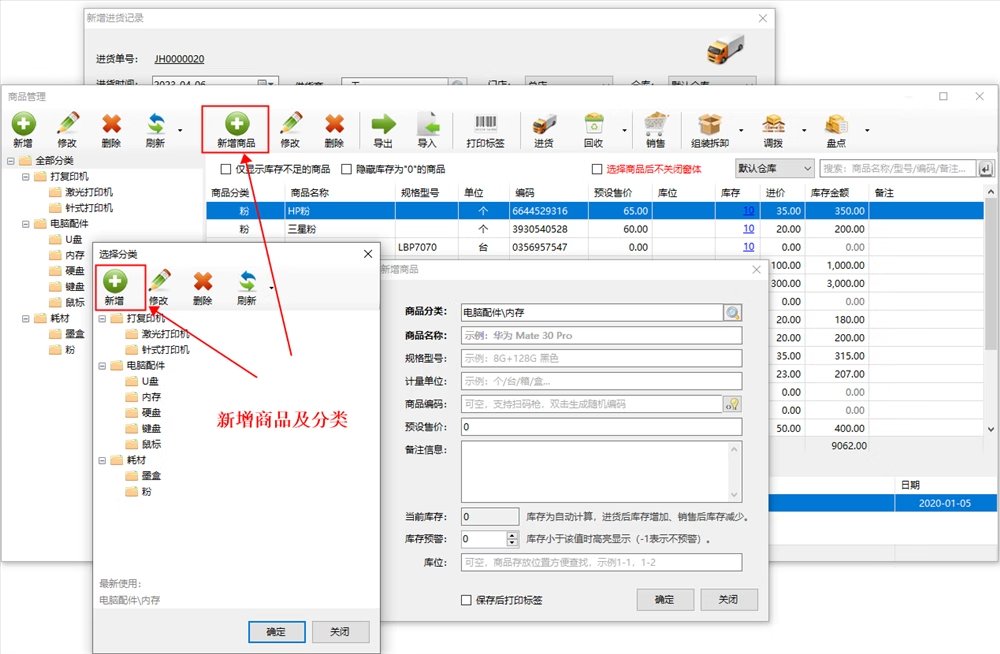Image resolution: width=1000 pixels, height=654 pixels.
Task: Collapse 打复印机 node in 选择分类 tree
Action: point(102,318)
